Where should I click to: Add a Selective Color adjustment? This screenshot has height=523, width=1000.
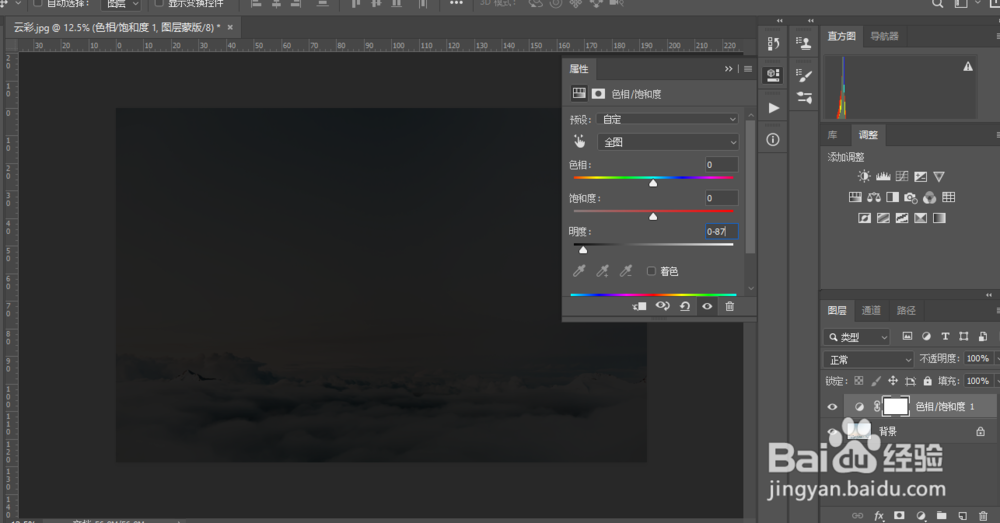pyautogui.click(x=920, y=218)
